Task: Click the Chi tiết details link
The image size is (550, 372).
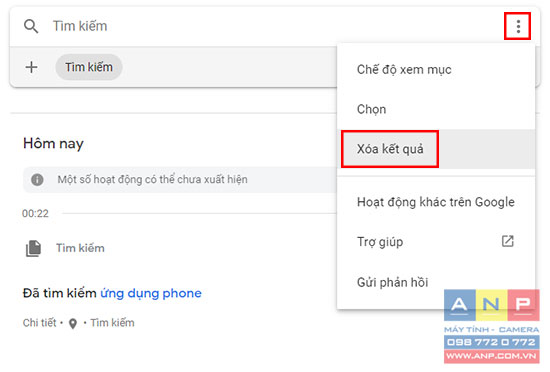Action: 39,323
